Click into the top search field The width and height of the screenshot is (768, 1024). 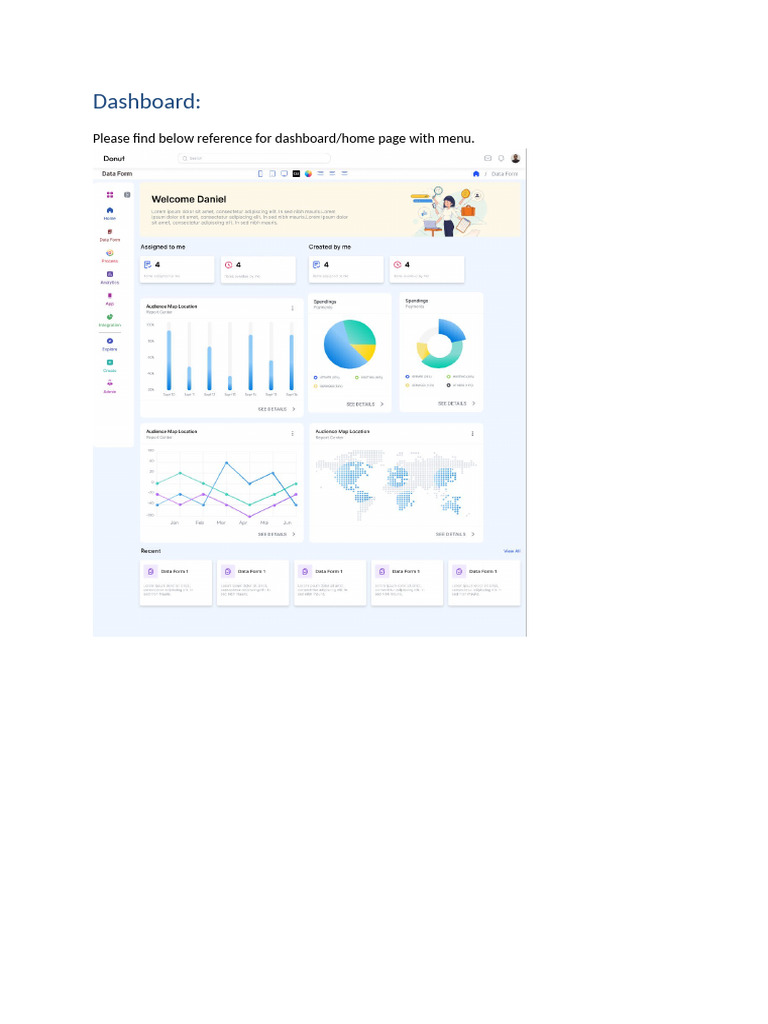point(254,158)
